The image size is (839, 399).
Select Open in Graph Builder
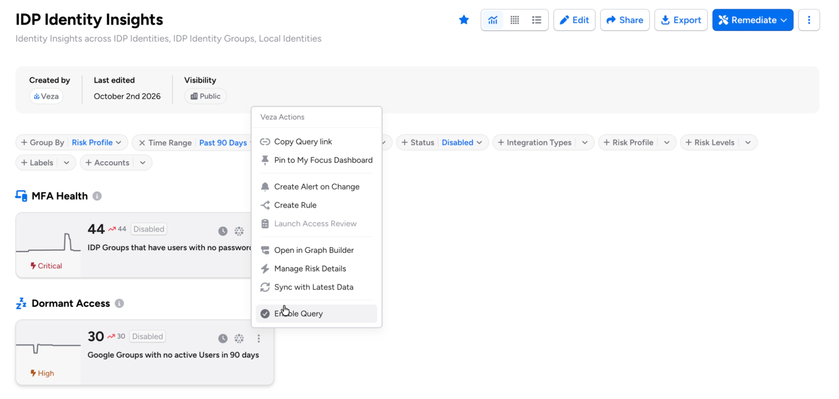pos(317,250)
